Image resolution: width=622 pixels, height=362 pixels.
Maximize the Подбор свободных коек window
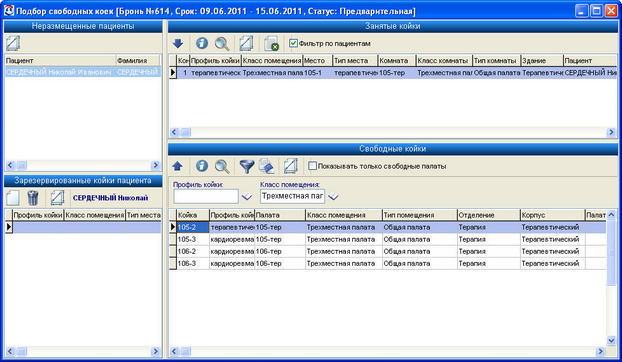coord(596,11)
